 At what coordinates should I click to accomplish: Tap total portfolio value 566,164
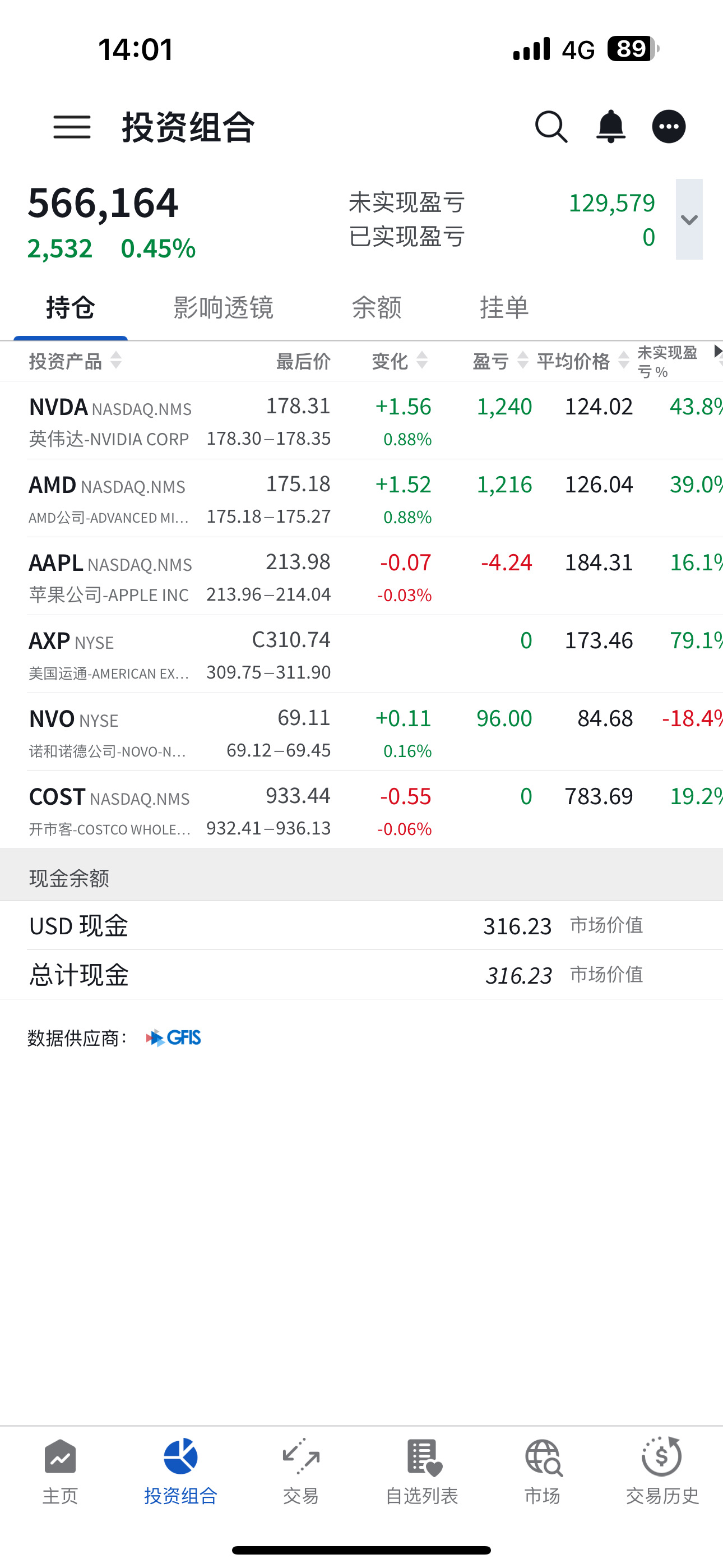(103, 202)
